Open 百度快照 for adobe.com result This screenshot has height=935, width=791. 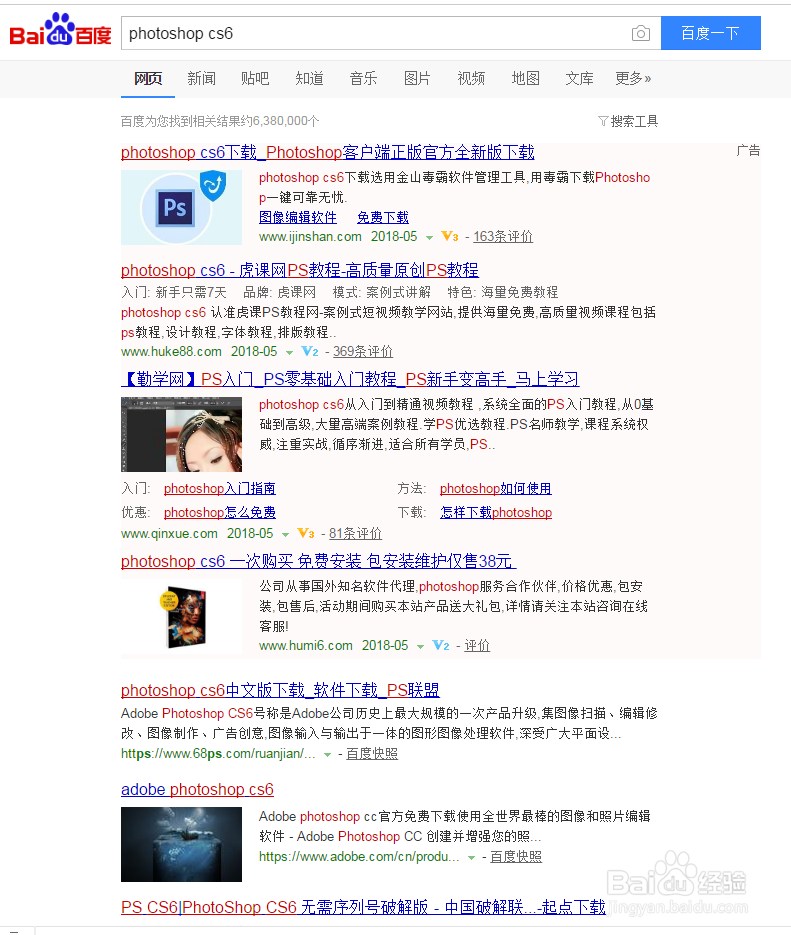pos(516,857)
